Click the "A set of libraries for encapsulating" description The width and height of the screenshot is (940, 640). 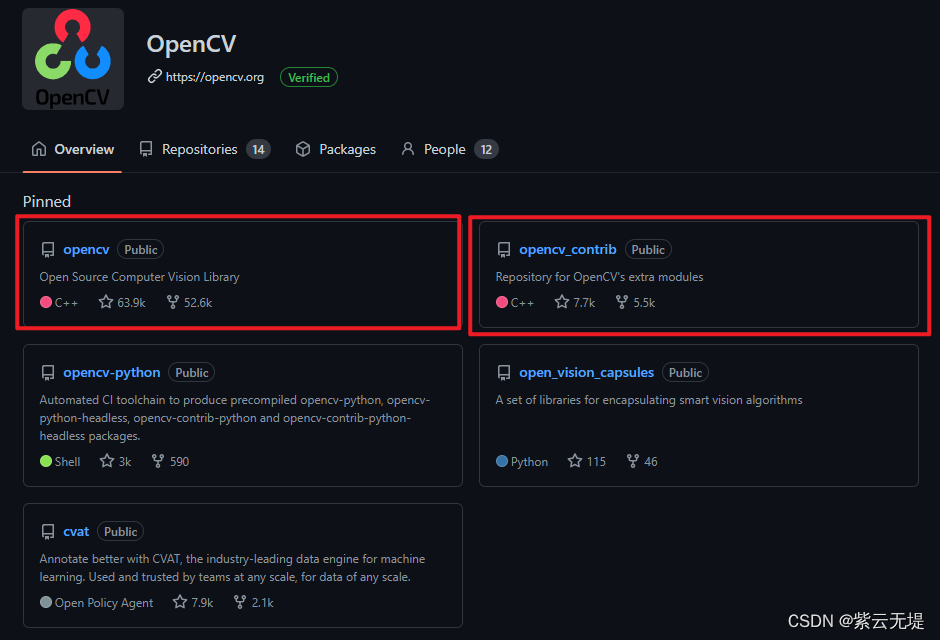tap(649, 400)
